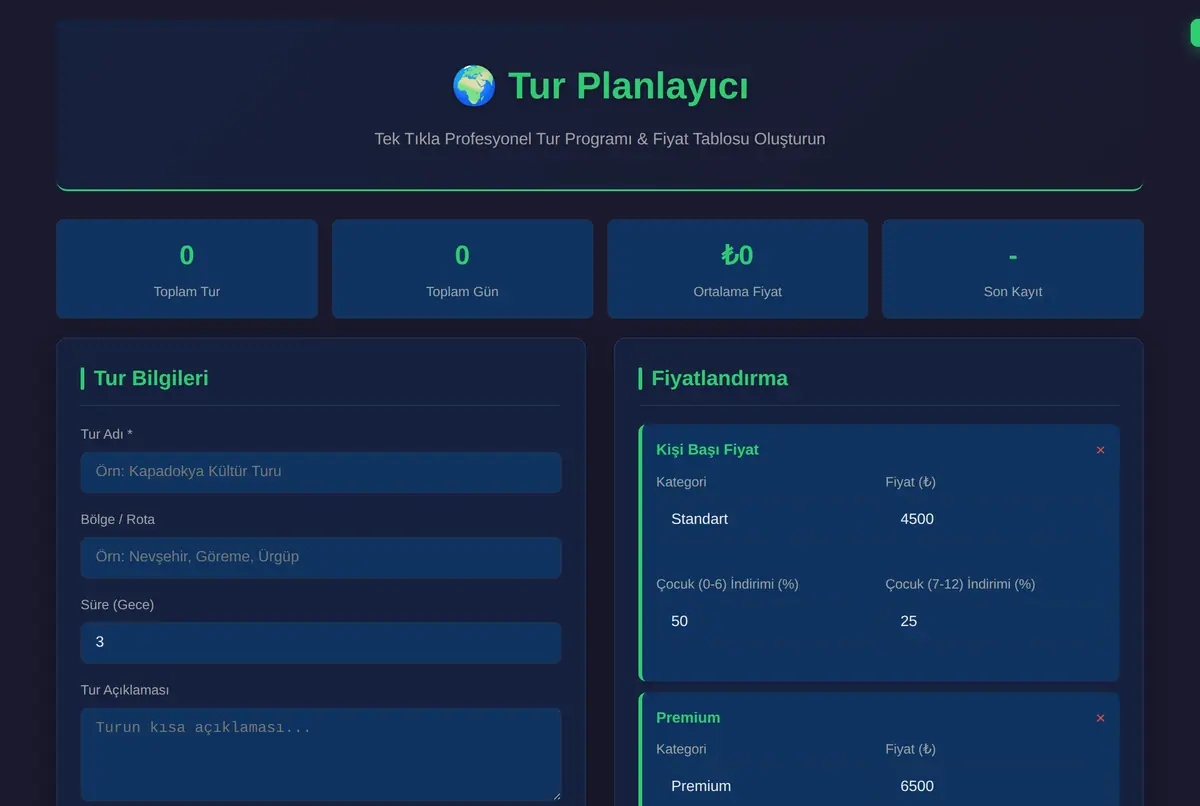This screenshot has height=806, width=1200.
Task: Click the subtitle beginning with Tek Tıkla
Action: (x=600, y=139)
